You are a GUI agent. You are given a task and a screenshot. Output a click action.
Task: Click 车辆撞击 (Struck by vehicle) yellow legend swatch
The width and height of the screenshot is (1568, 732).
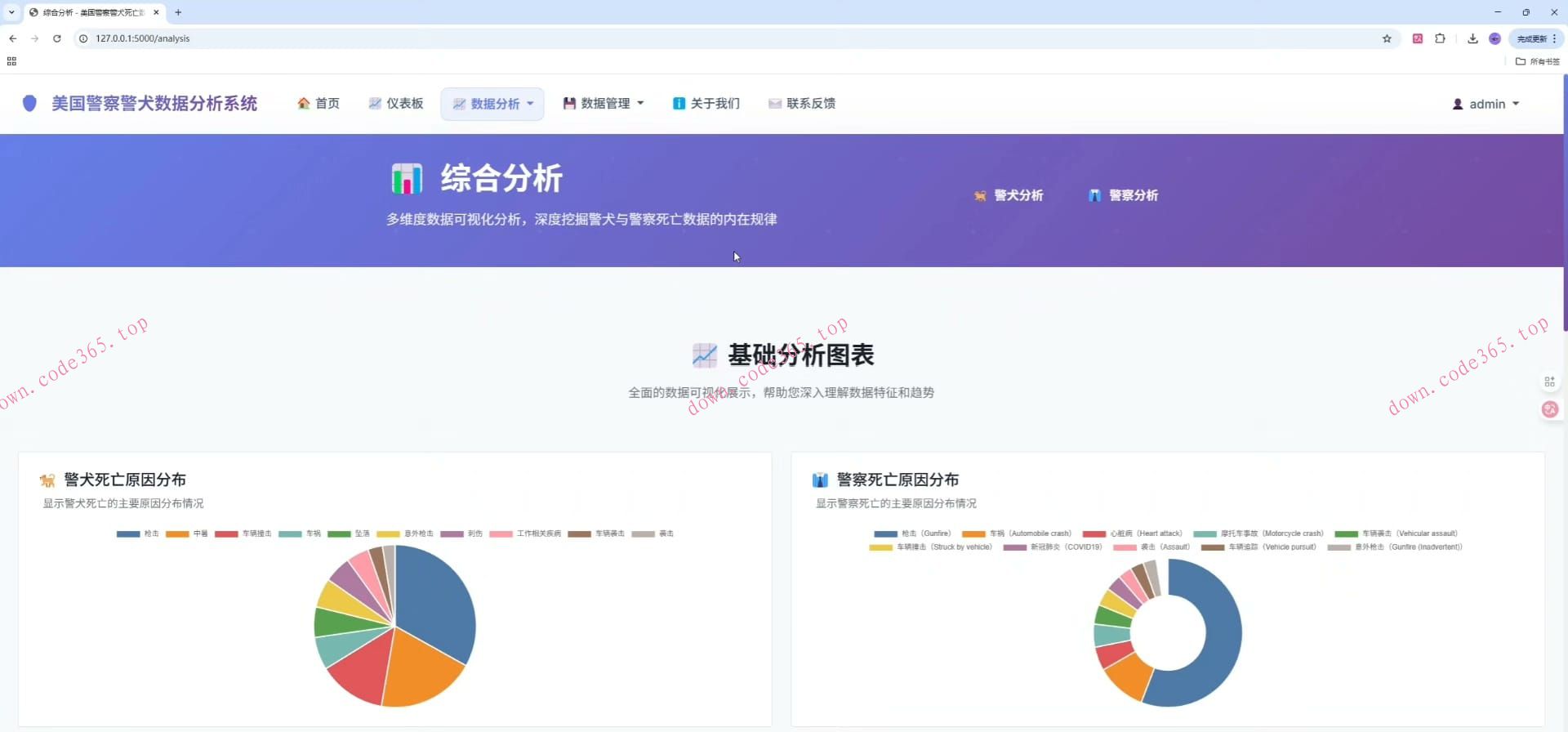pos(881,547)
